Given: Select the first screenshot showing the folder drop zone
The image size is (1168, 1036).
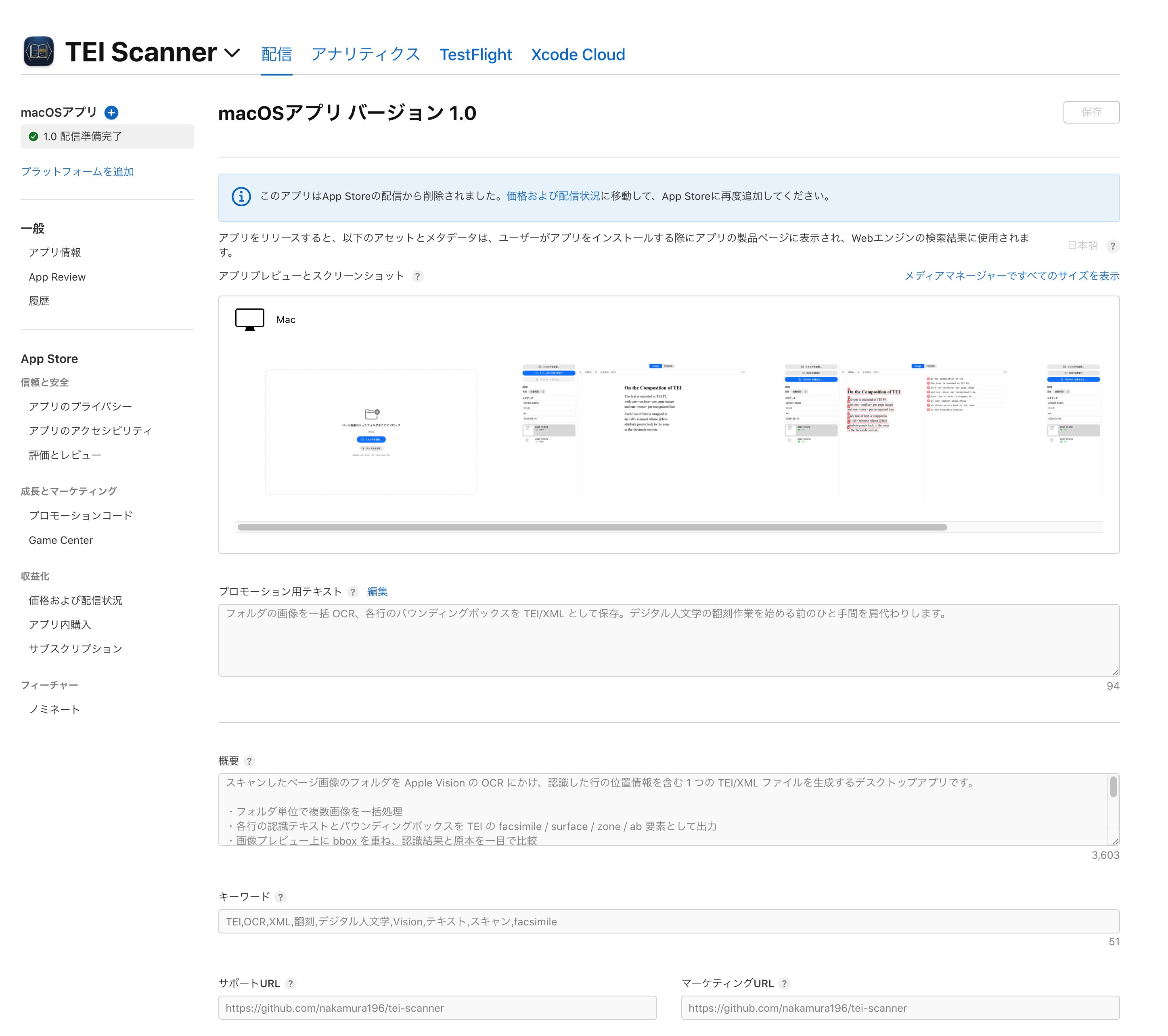Looking at the screenshot, I should [x=371, y=432].
